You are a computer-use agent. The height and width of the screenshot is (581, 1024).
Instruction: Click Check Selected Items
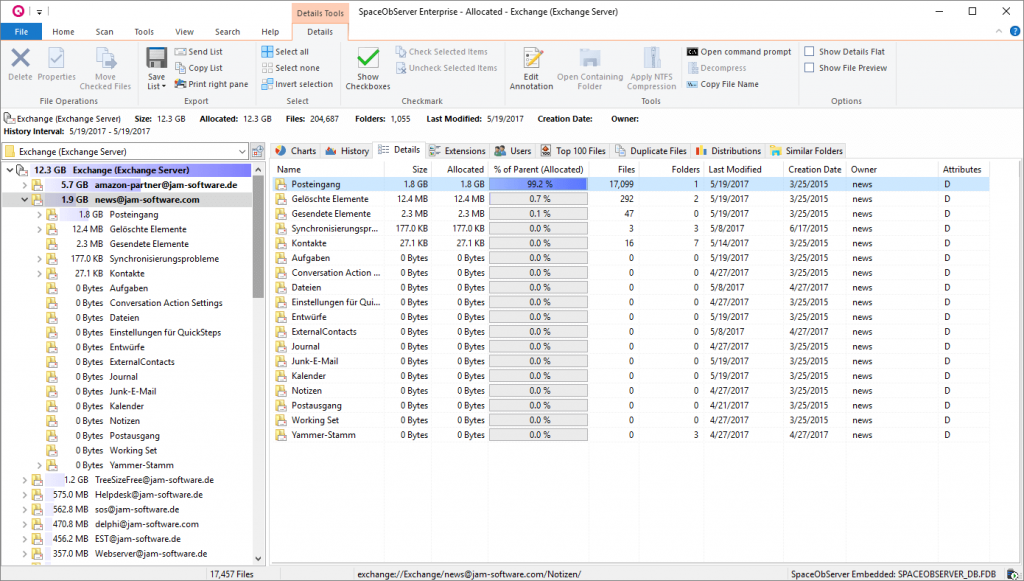pos(442,52)
